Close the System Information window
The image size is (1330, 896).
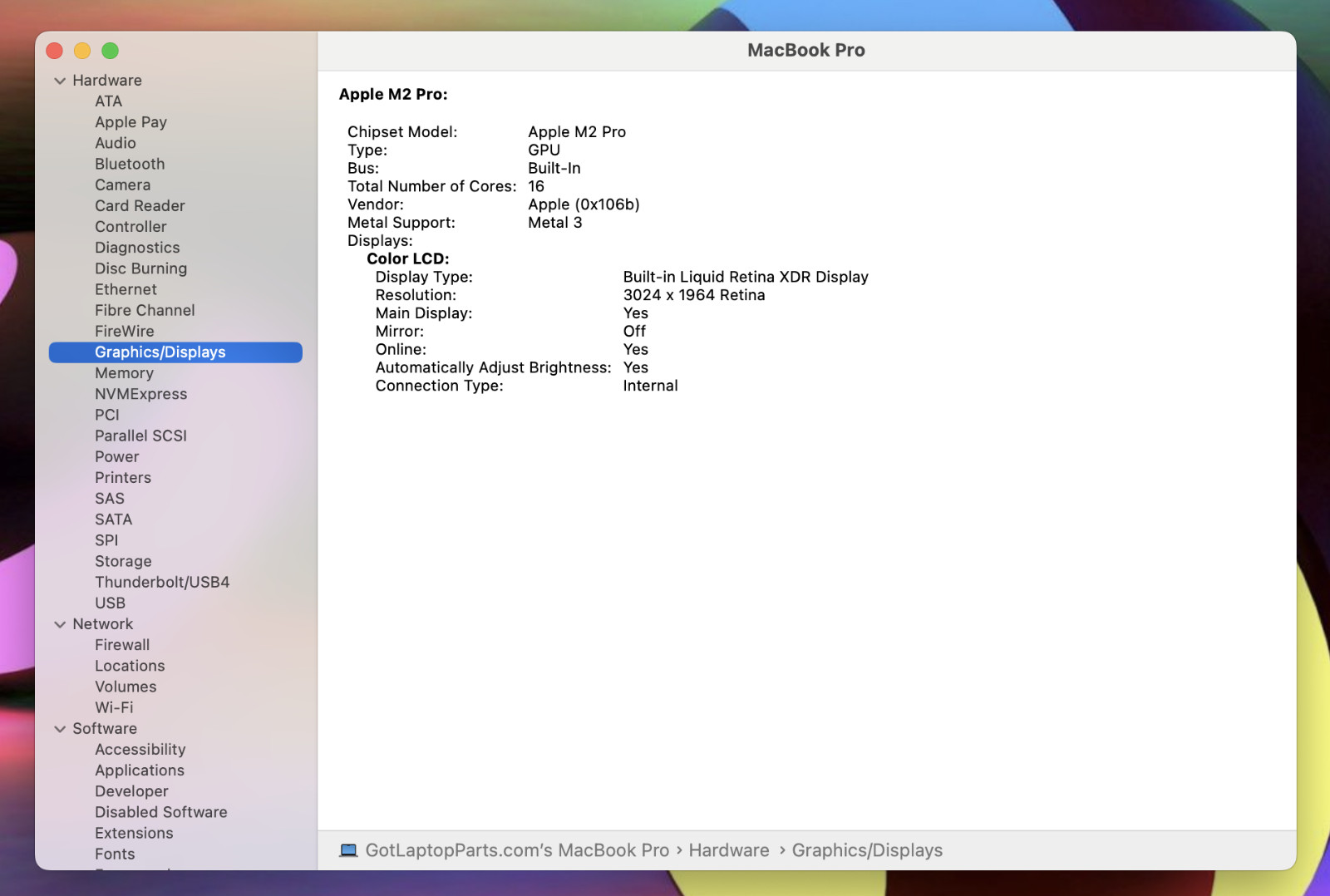click(x=55, y=51)
